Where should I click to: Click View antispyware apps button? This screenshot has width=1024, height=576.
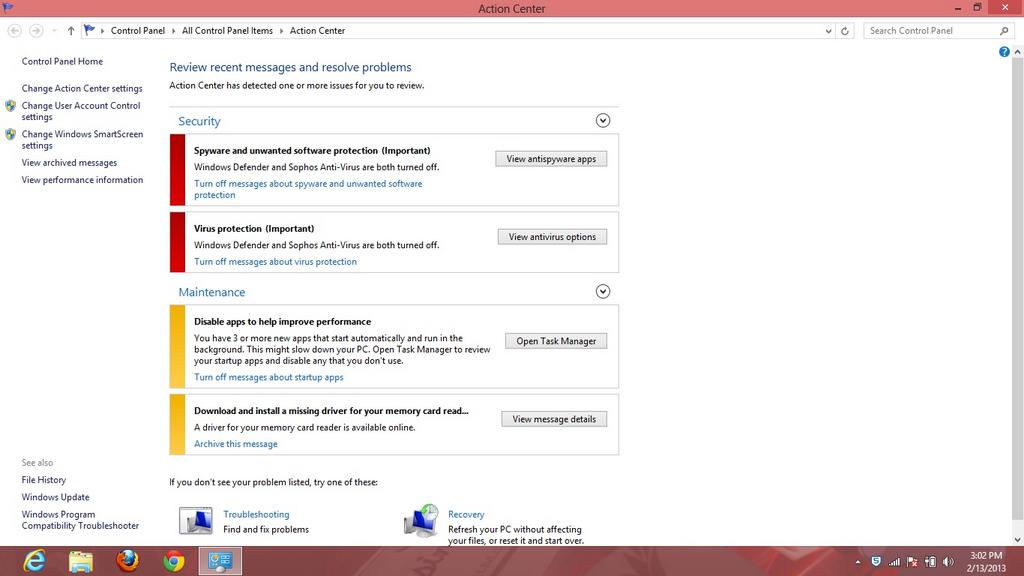tap(551, 159)
